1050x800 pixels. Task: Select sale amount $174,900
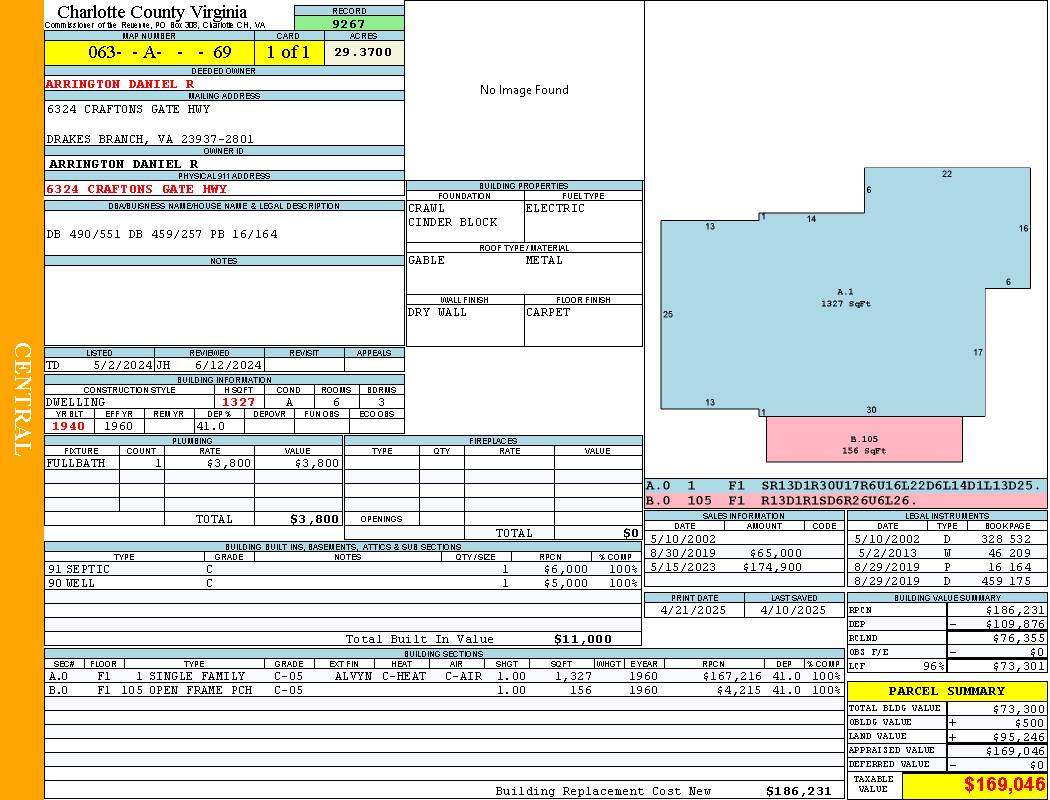pos(772,567)
